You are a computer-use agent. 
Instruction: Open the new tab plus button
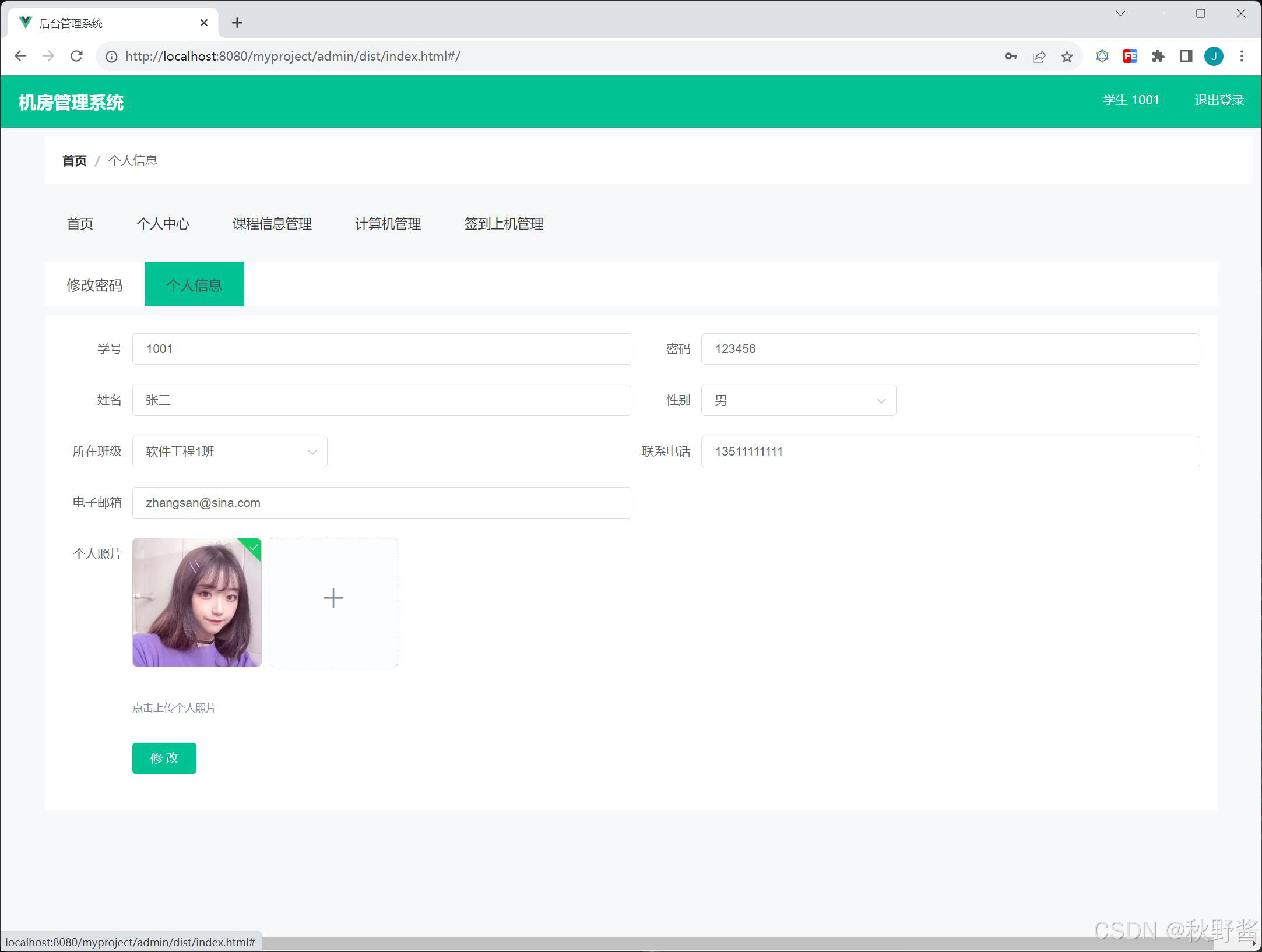[x=237, y=23]
